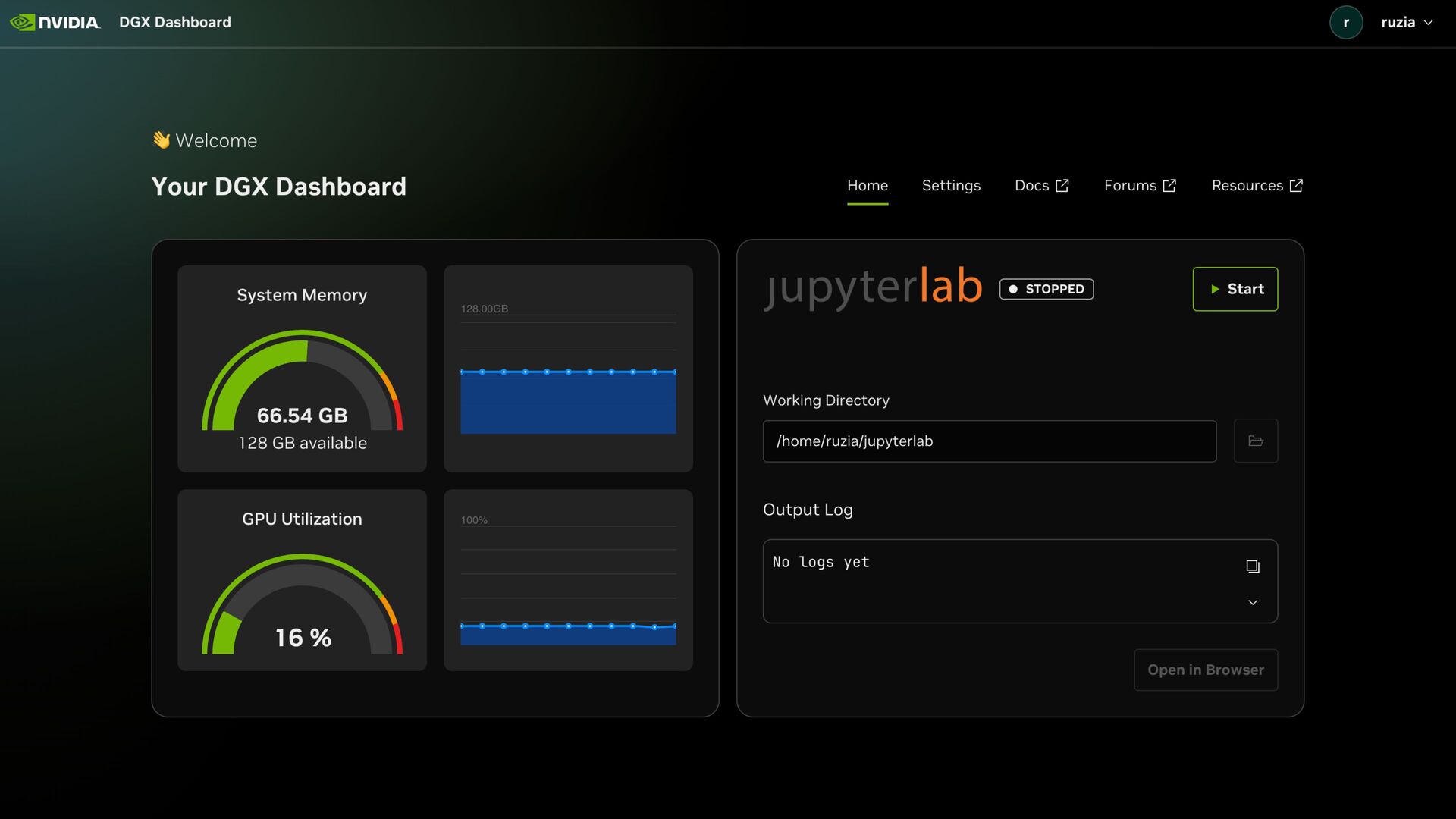The height and width of the screenshot is (819, 1456).
Task: Click the external link icon next to Docs
Action: 1062,186
